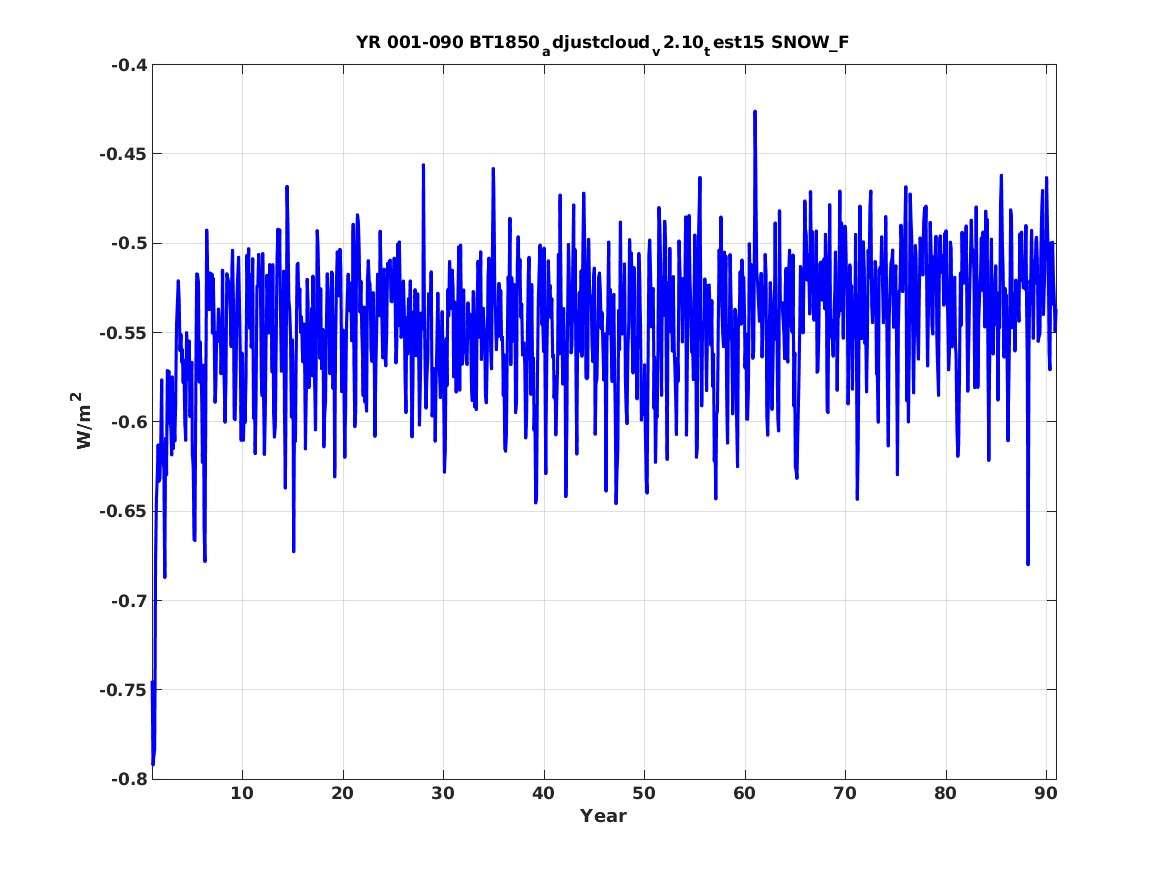Viewport: 1167px width, 875px height.
Task: Click the x-axis tick label 50
Action: [x=644, y=794]
